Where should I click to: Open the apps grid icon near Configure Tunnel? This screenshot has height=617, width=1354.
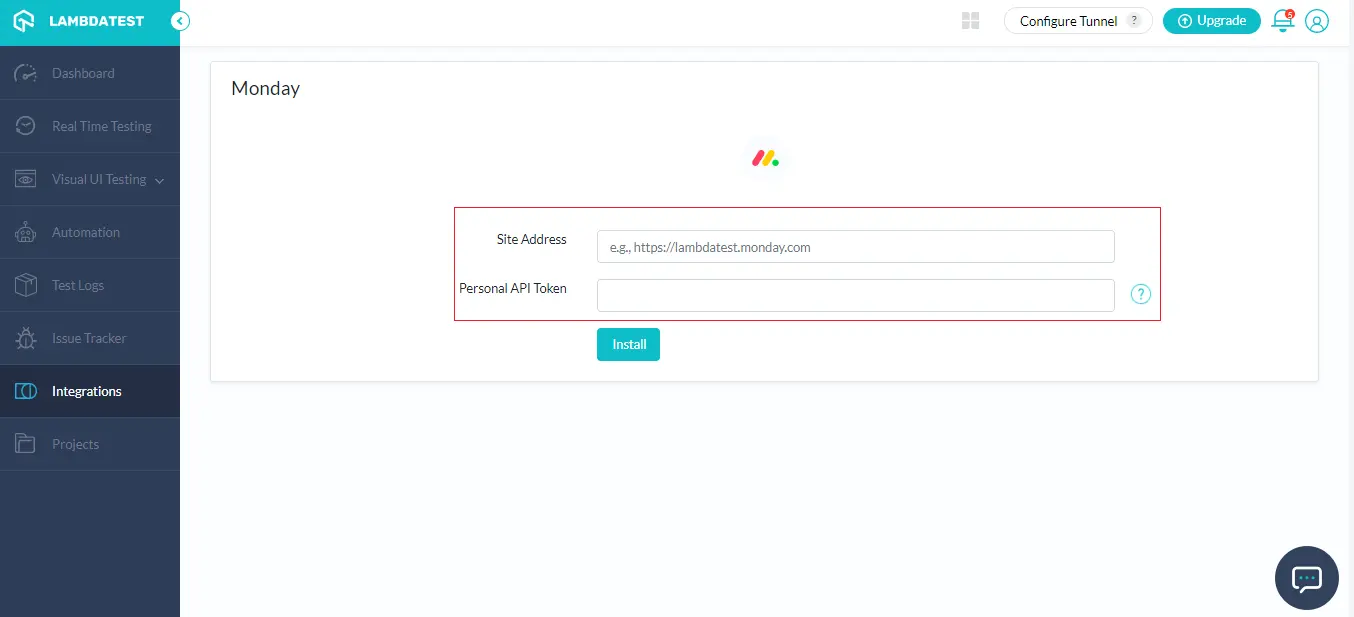click(970, 20)
